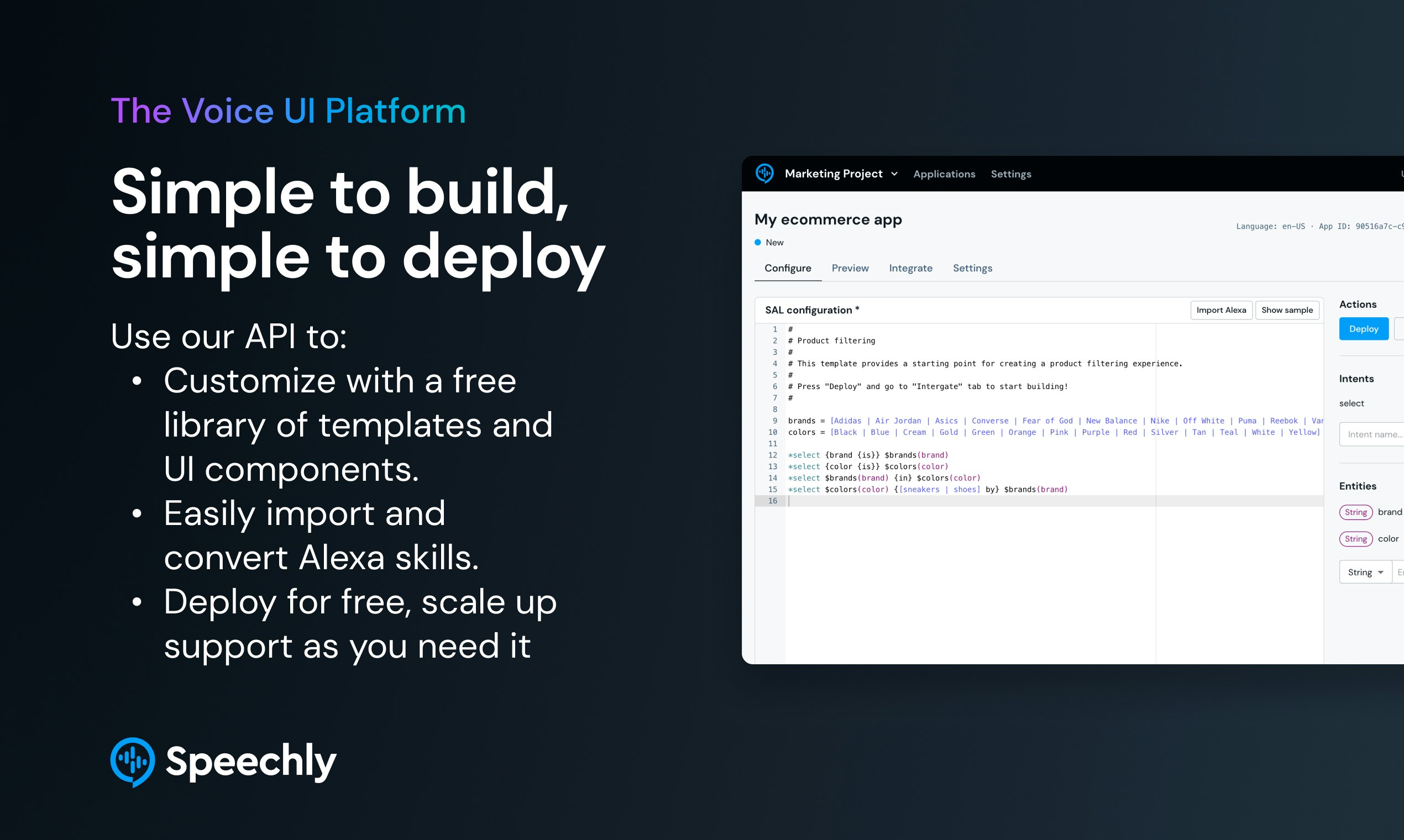Screen dimensions: 1404x840
Task: Click the 'select' intent under Intents
Action: pos(1352,403)
